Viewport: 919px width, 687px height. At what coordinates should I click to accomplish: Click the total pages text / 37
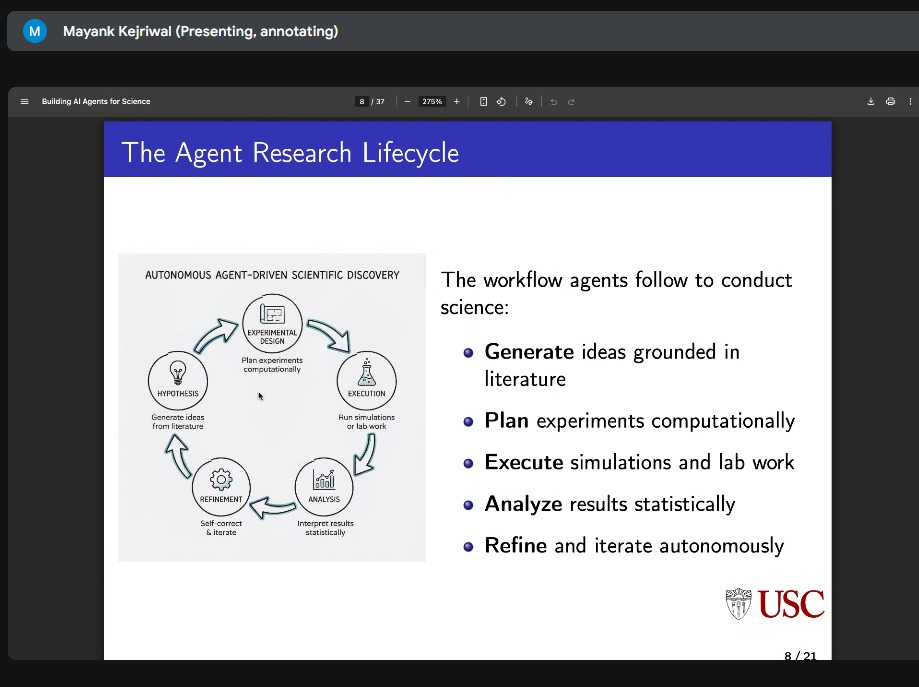pos(378,101)
